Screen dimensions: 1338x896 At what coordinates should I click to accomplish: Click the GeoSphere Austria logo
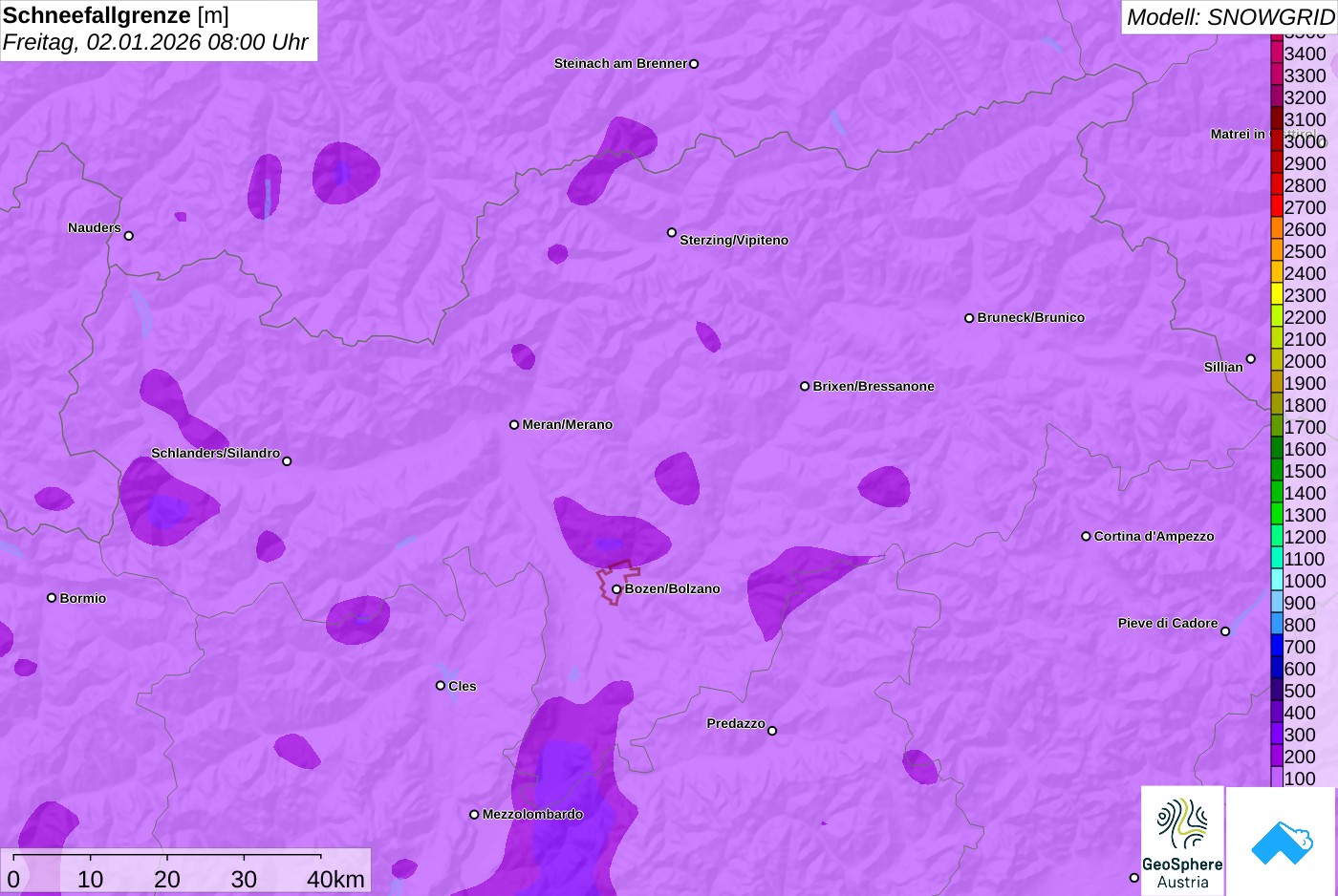tap(1182, 841)
